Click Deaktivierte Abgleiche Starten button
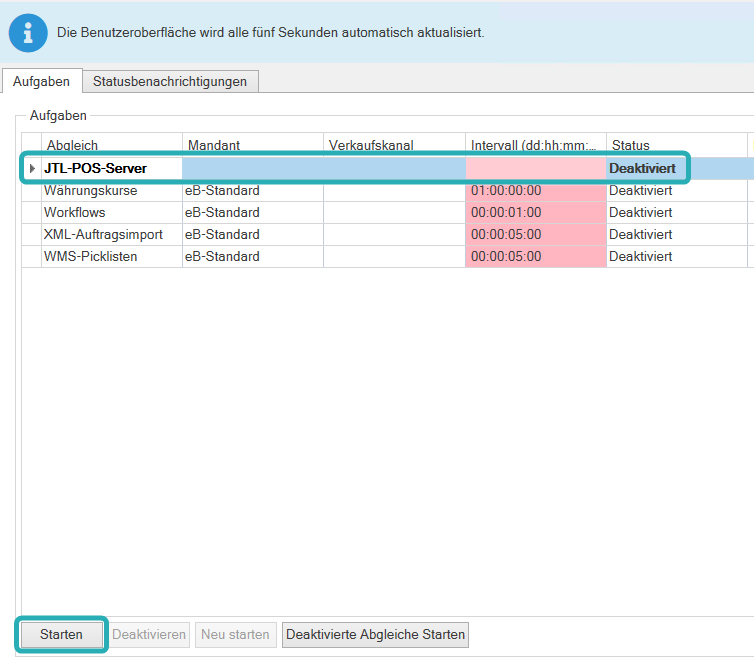This screenshot has height=659, width=754. pyautogui.click(x=375, y=634)
